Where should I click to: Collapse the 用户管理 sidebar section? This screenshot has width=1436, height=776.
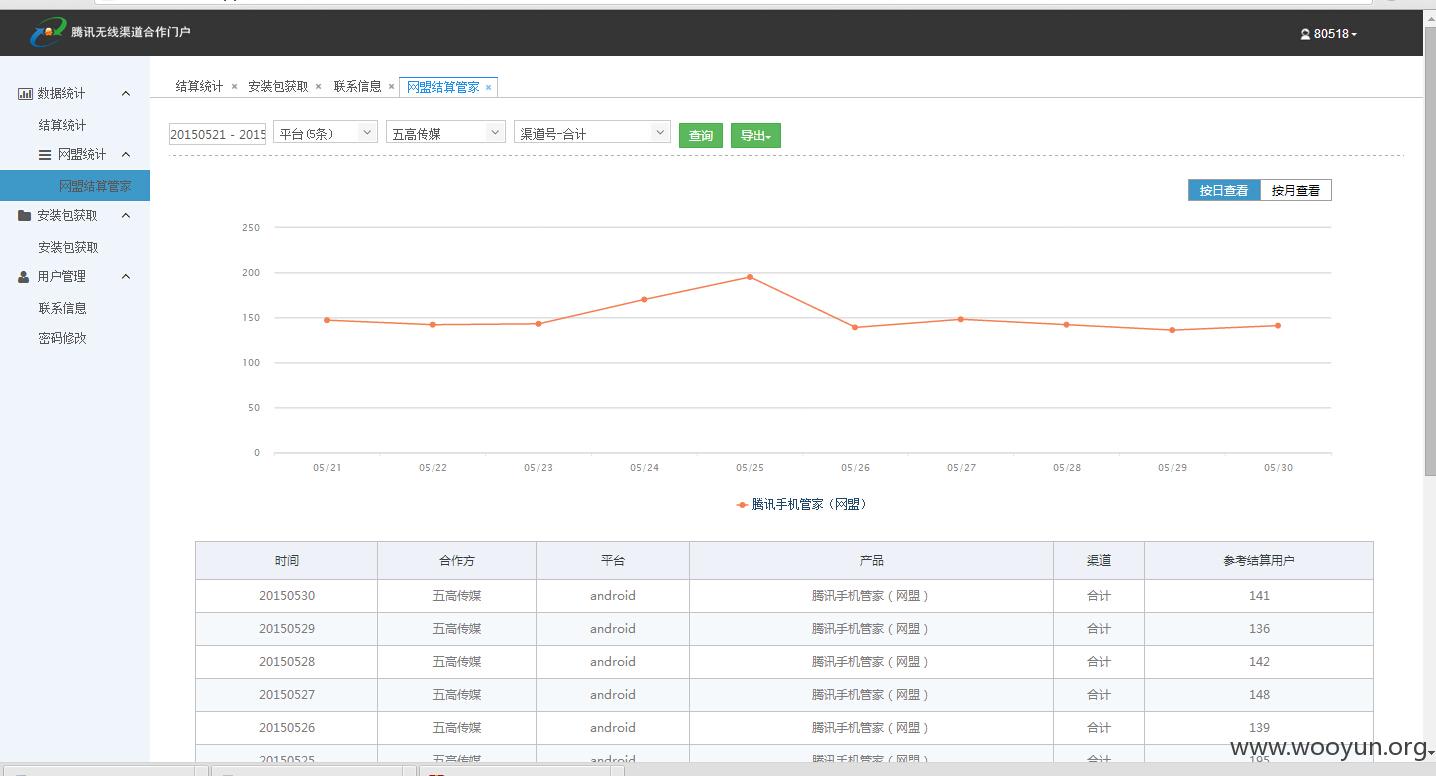(x=126, y=276)
